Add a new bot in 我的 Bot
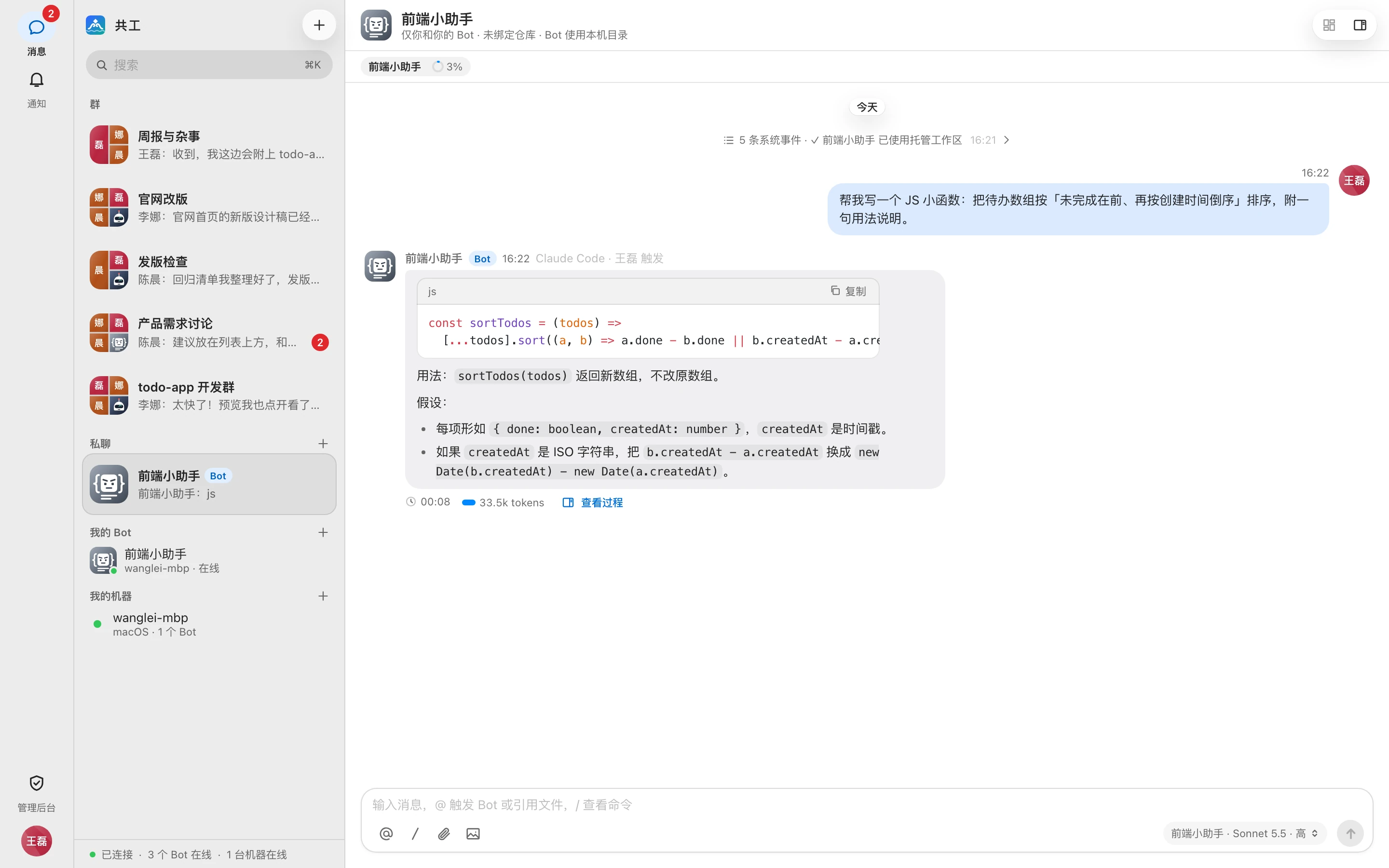 pyautogui.click(x=323, y=532)
